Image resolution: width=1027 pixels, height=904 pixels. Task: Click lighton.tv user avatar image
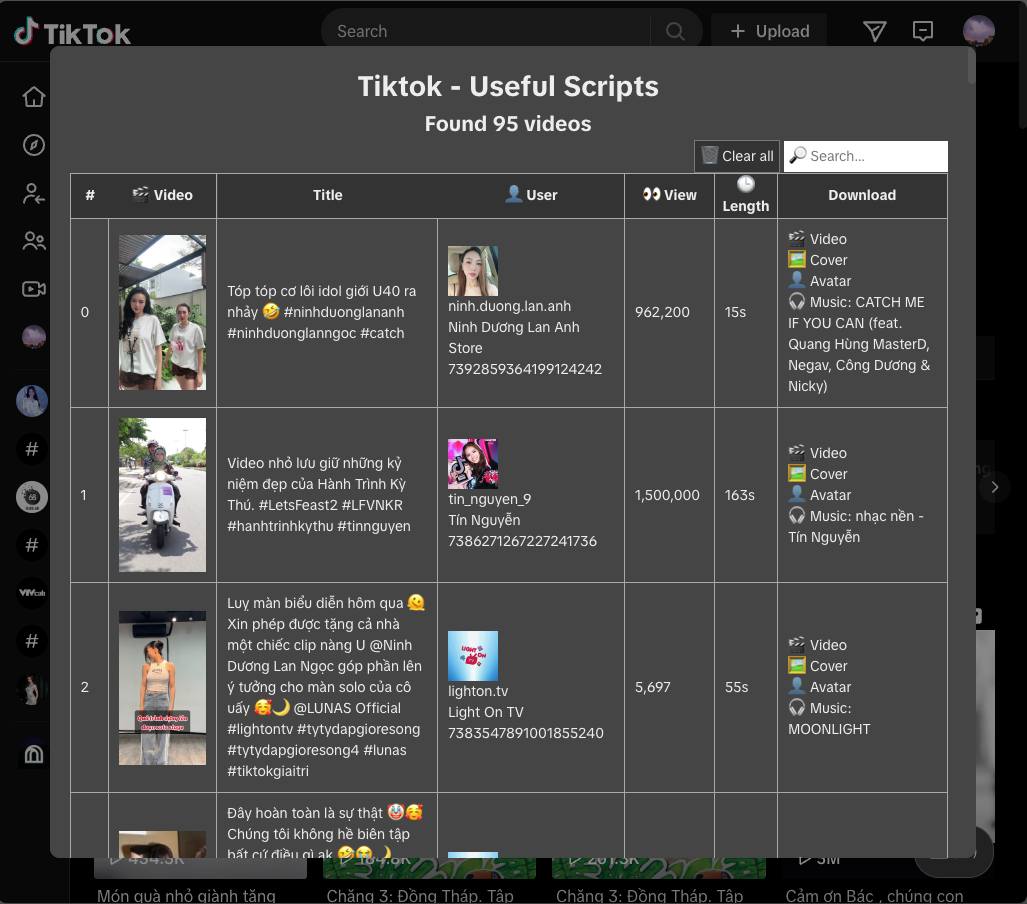[x=473, y=656]
